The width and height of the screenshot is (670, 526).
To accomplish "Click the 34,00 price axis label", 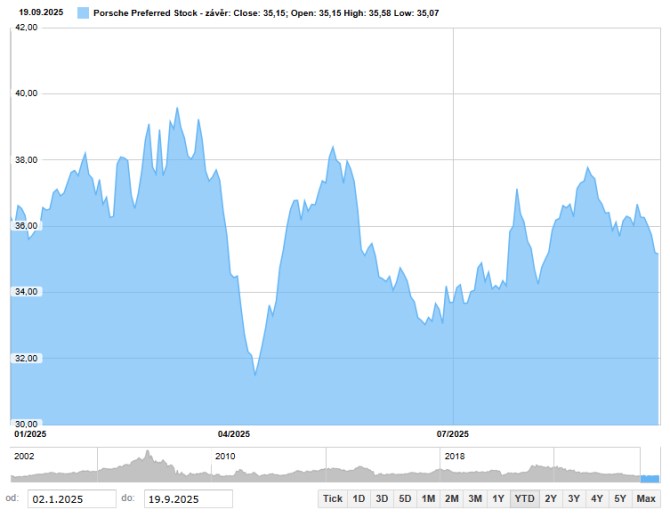I will (x=26, y=292).
